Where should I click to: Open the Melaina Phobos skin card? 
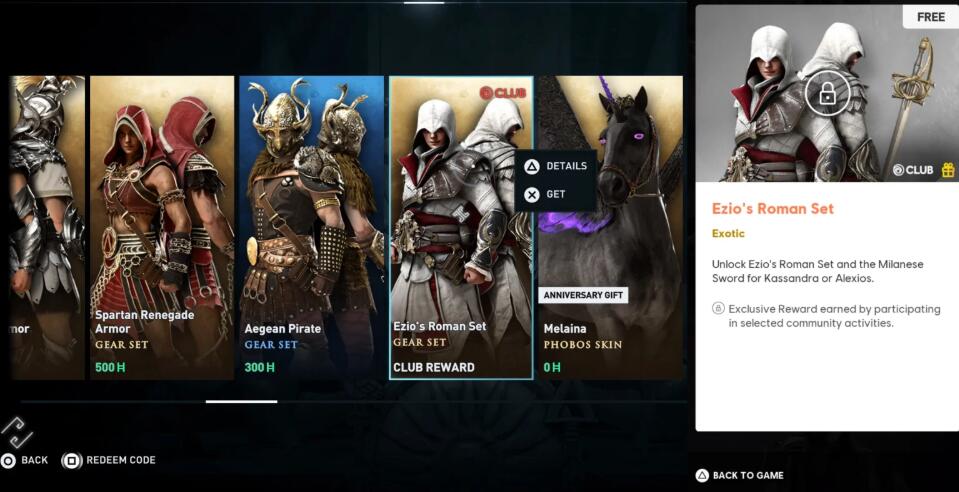tap(610, 227)
